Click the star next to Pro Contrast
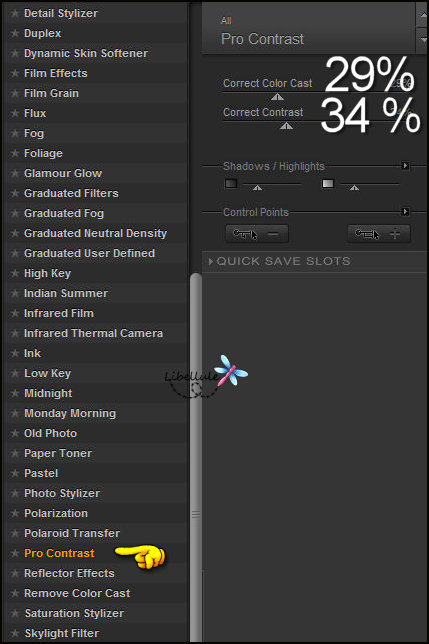 pyautogui.click(x=15, y=553)
